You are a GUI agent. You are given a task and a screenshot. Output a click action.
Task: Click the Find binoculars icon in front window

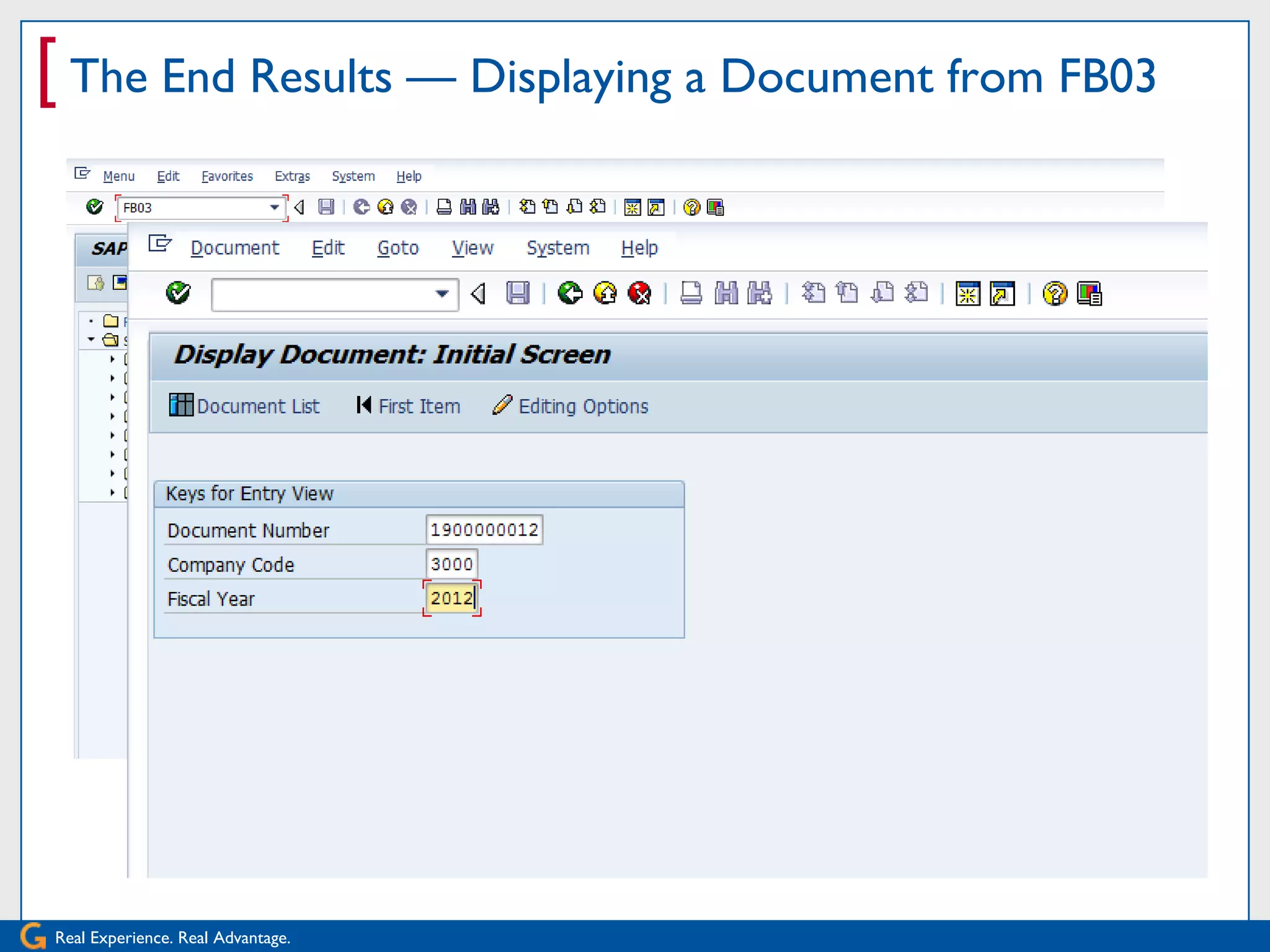click(x=726, y=293)
